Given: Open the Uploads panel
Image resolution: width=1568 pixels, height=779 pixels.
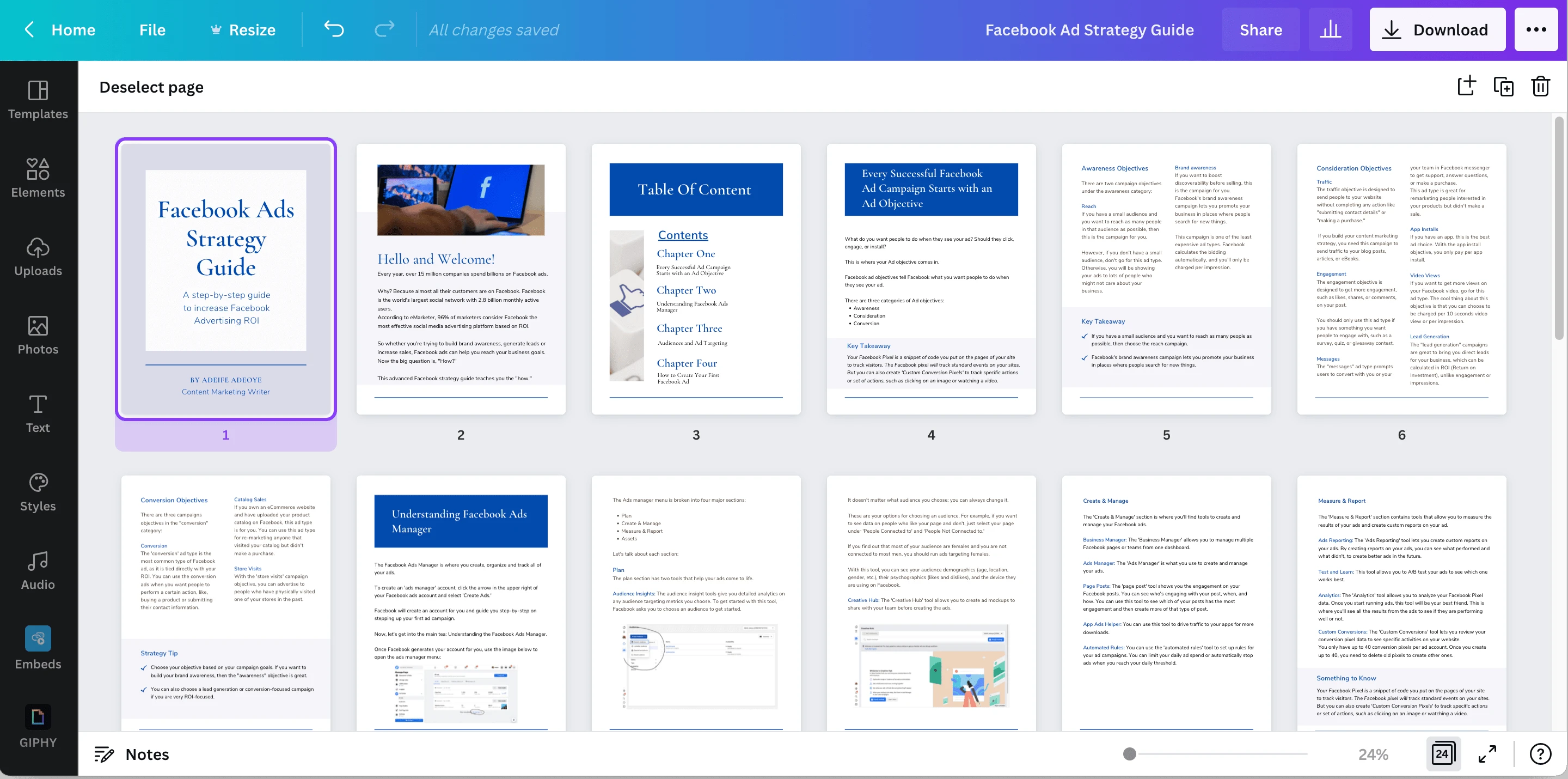Looking at the screenshot, I should (38, 257).
